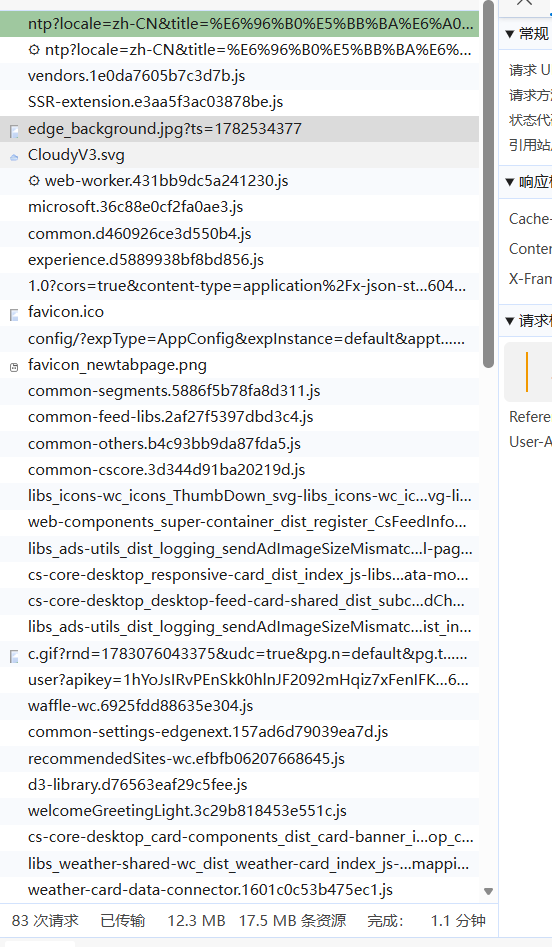
Task: Select sendAdImageSizeMismatc row ending l-pag
Action: pos(239,549)
